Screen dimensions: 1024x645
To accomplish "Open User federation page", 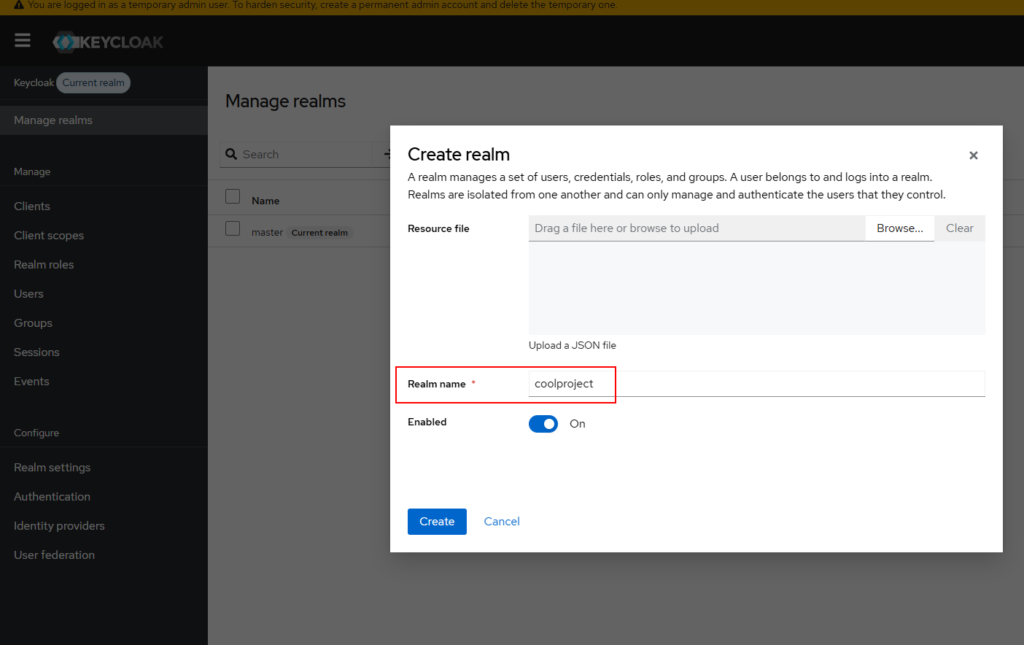I will (x=54, y=555).
